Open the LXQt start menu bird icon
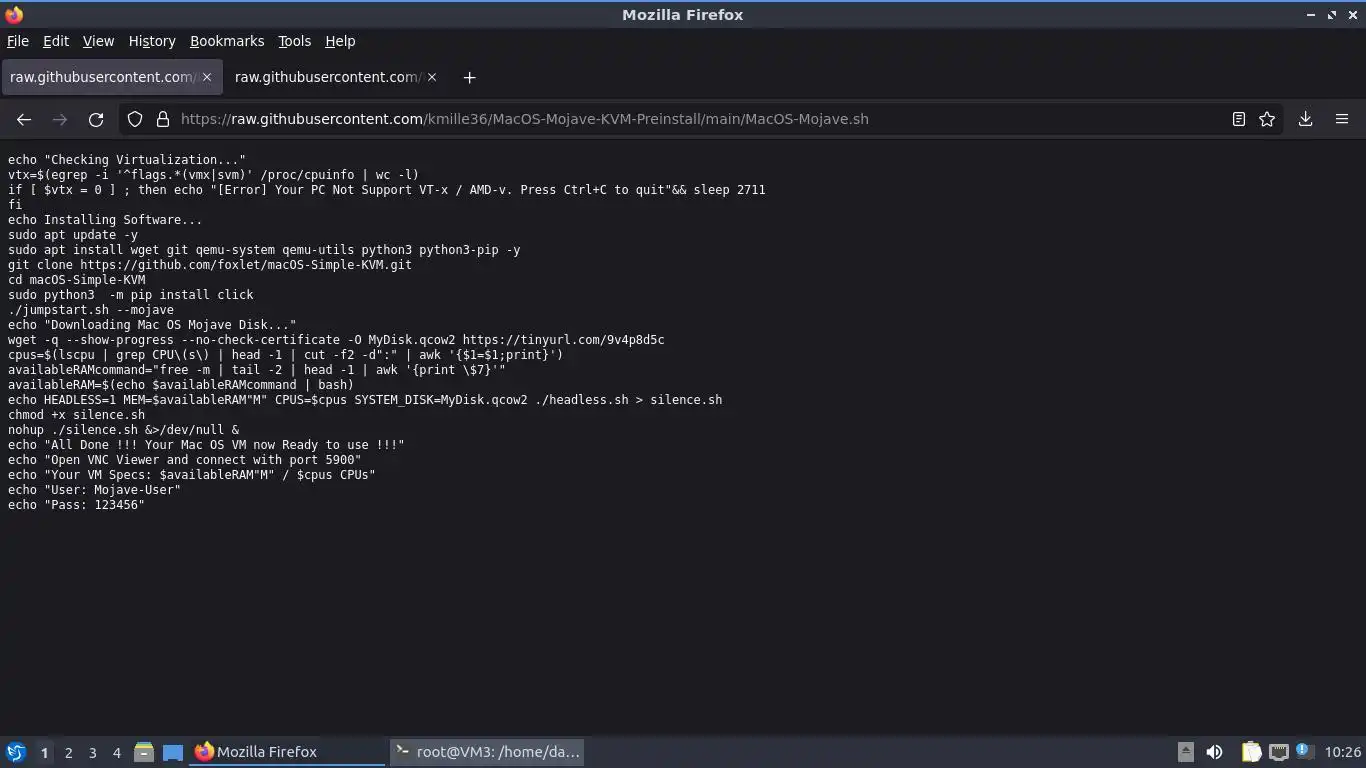 point(15,752)
